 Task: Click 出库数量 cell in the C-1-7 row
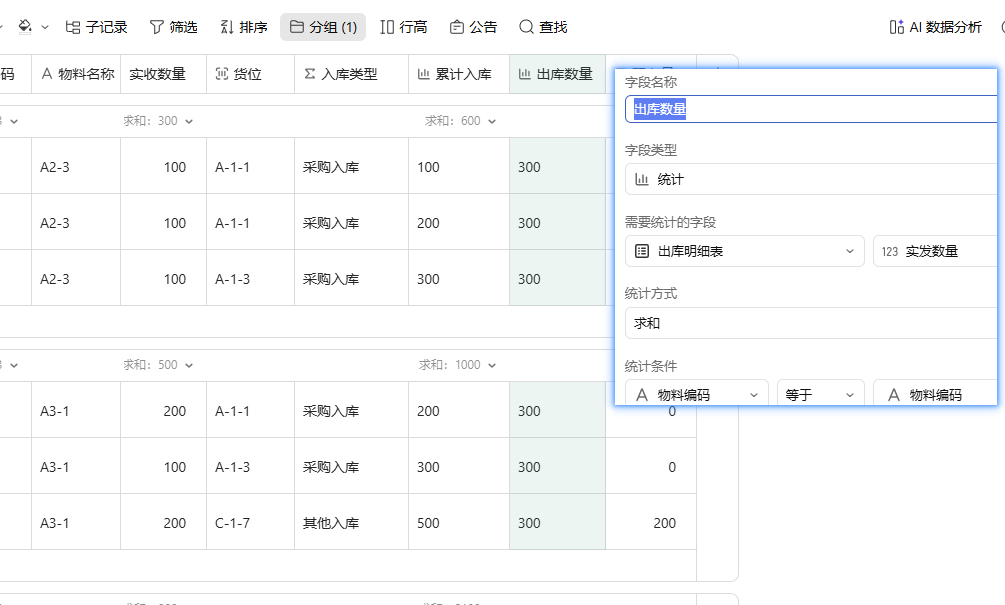pos(558,522)
